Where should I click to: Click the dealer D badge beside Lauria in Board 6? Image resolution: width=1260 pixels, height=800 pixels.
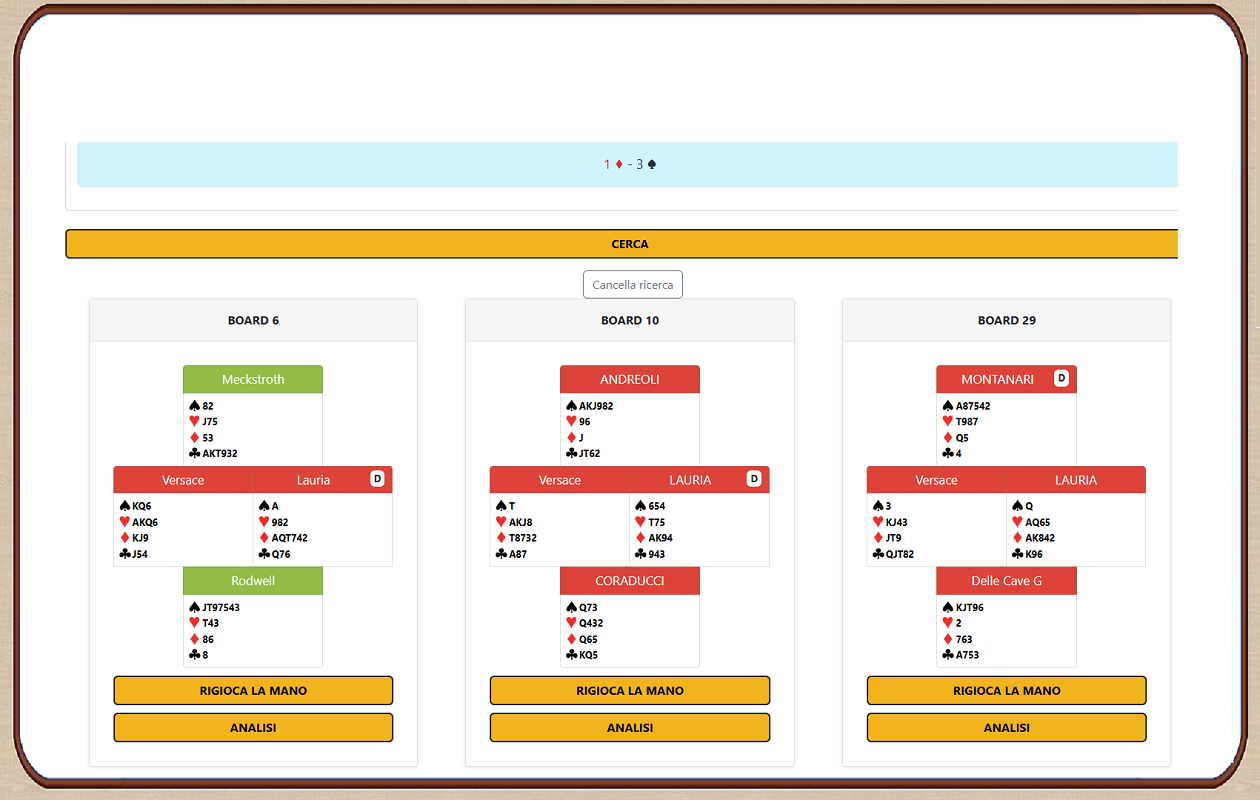[377, 479]
